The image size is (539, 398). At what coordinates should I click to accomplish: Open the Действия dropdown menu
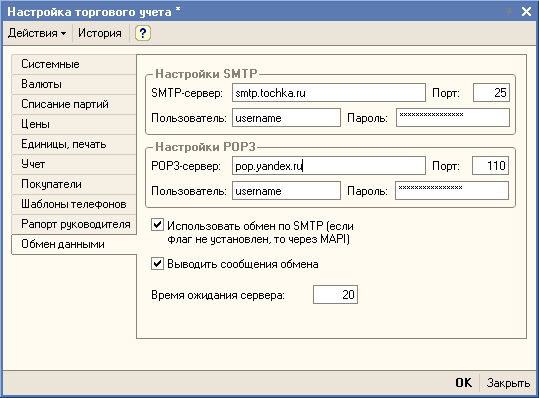click(37, 33)
